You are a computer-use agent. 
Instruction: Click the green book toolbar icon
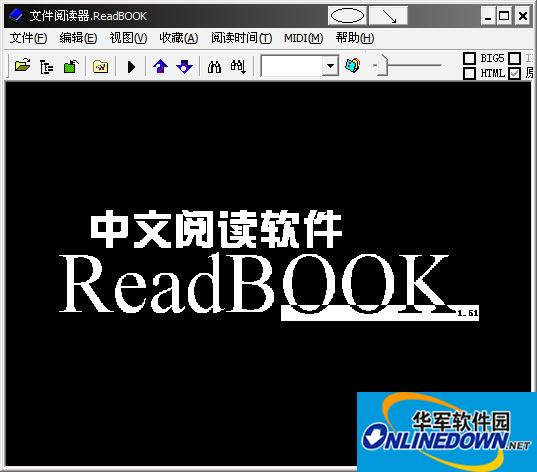[71, 66]
